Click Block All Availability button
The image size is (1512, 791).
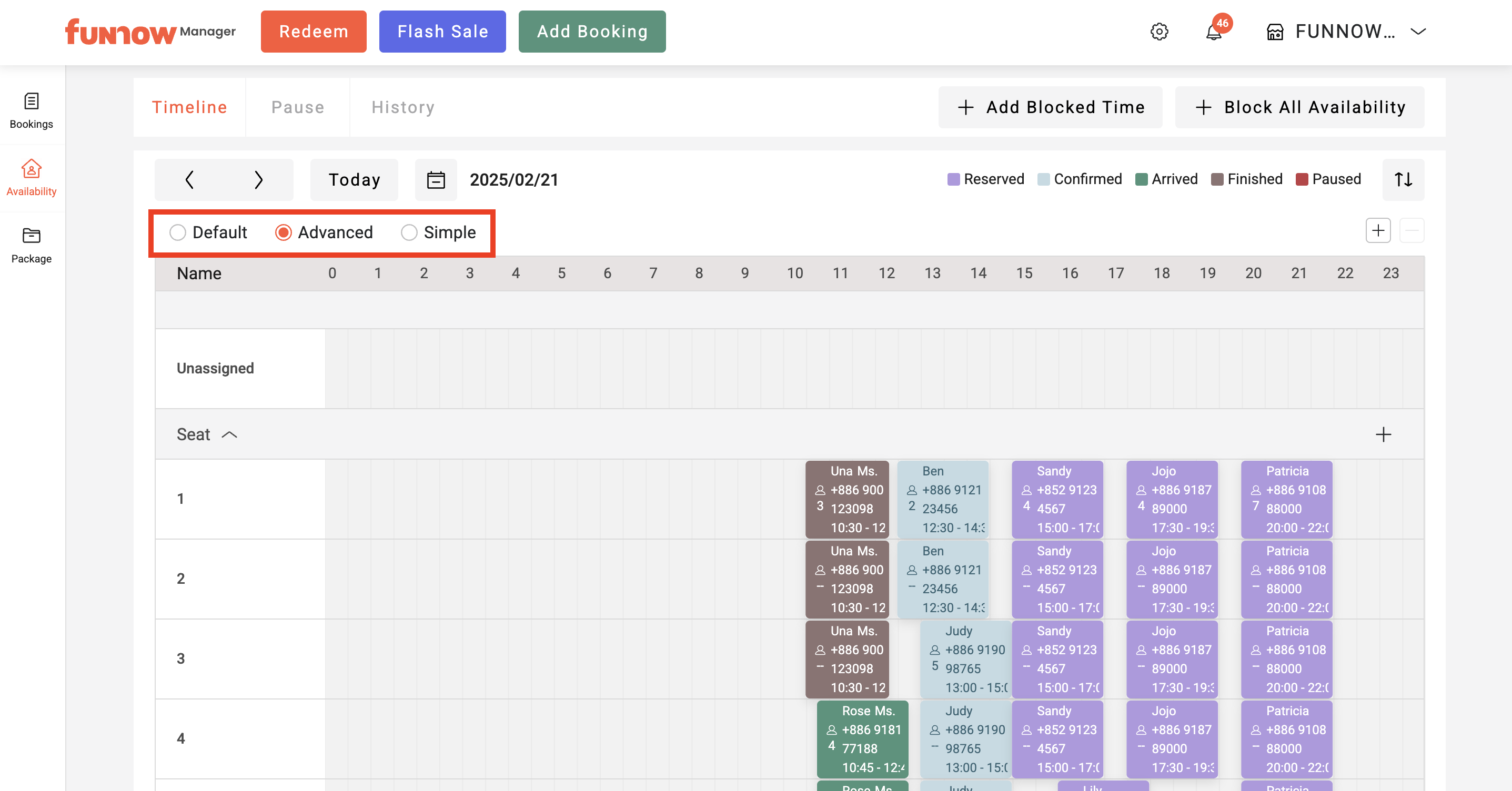pyautogui.click(x=1299, y=107)
